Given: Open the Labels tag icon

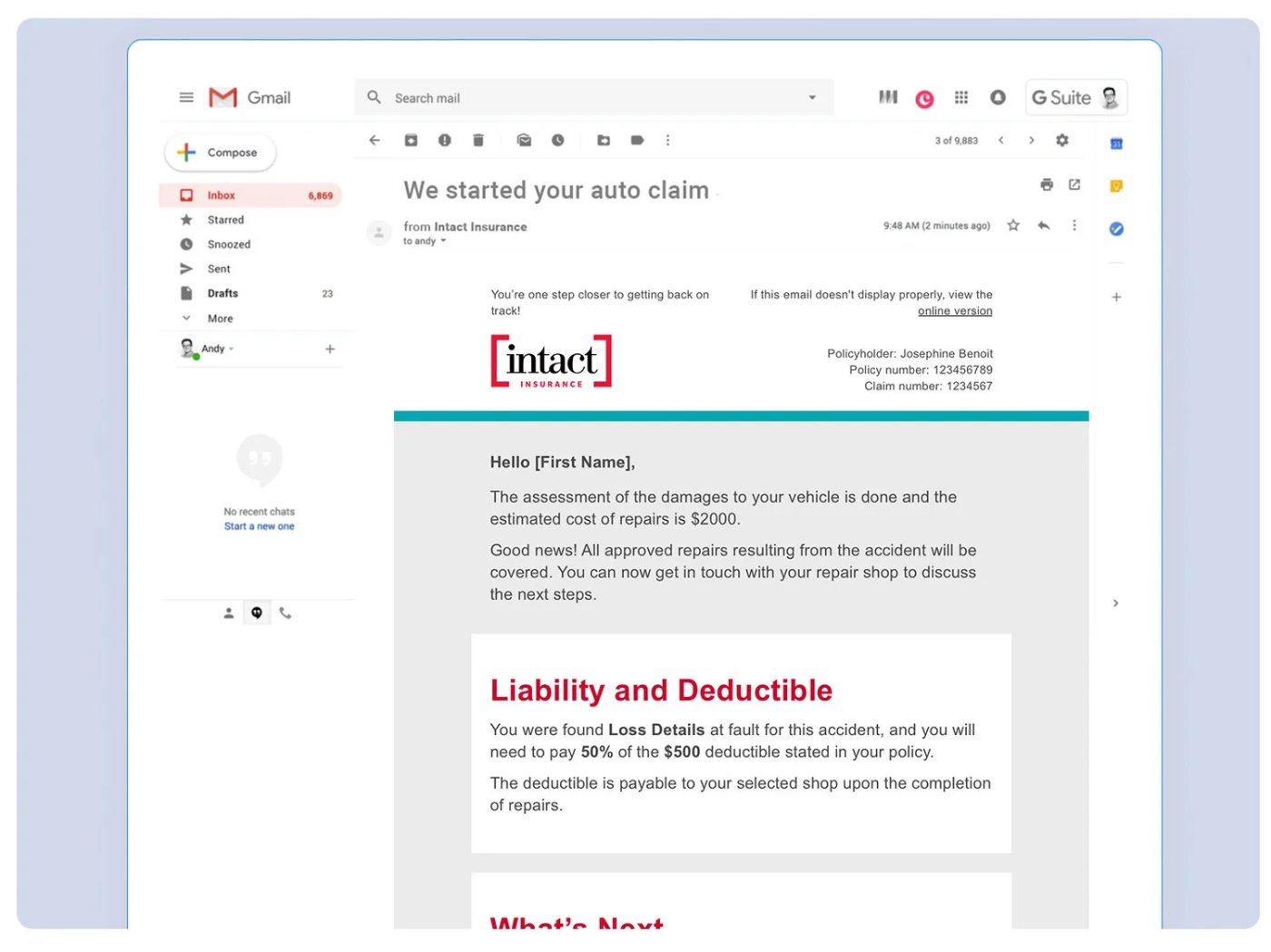Looking at the screenshot, I should [637, 140].
